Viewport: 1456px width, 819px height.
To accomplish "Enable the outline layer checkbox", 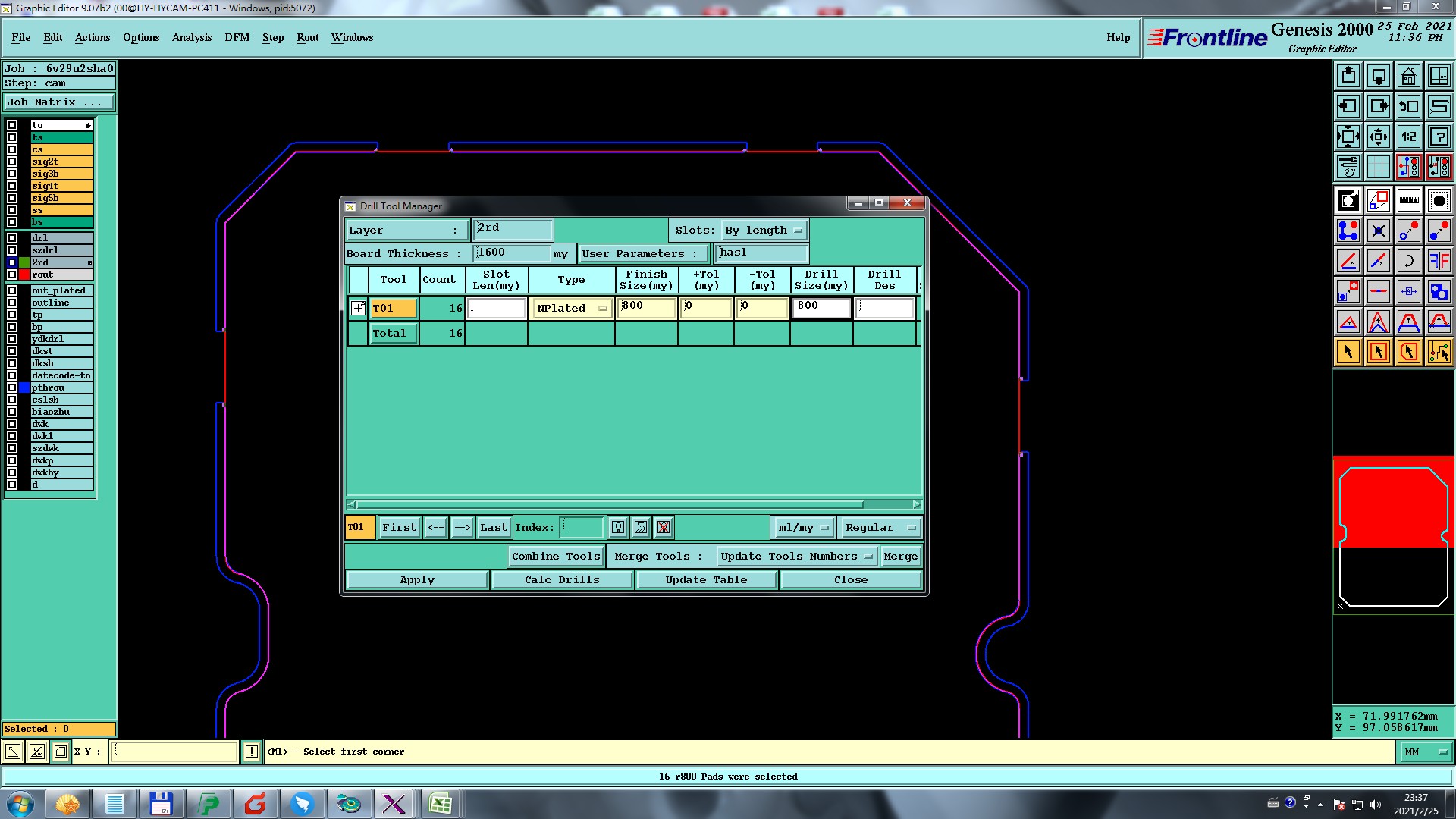I will (x=12, y=303).
